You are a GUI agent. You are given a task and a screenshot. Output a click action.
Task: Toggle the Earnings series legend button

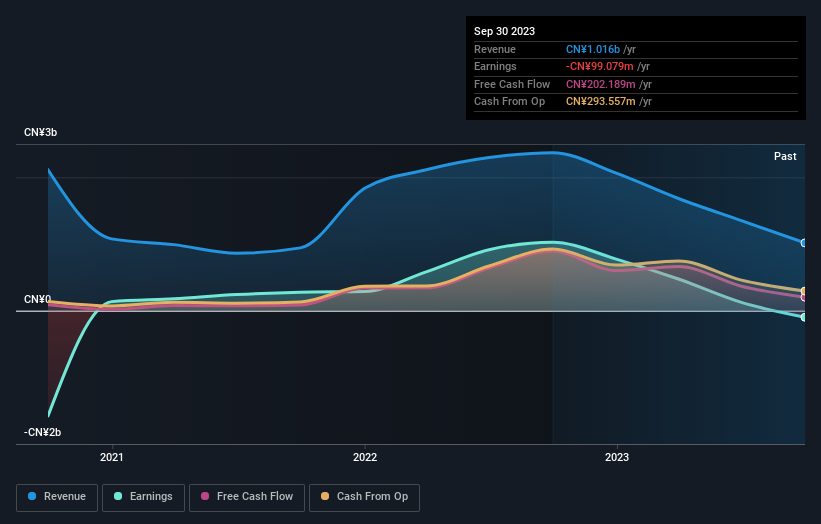click(x=143, y=497)
